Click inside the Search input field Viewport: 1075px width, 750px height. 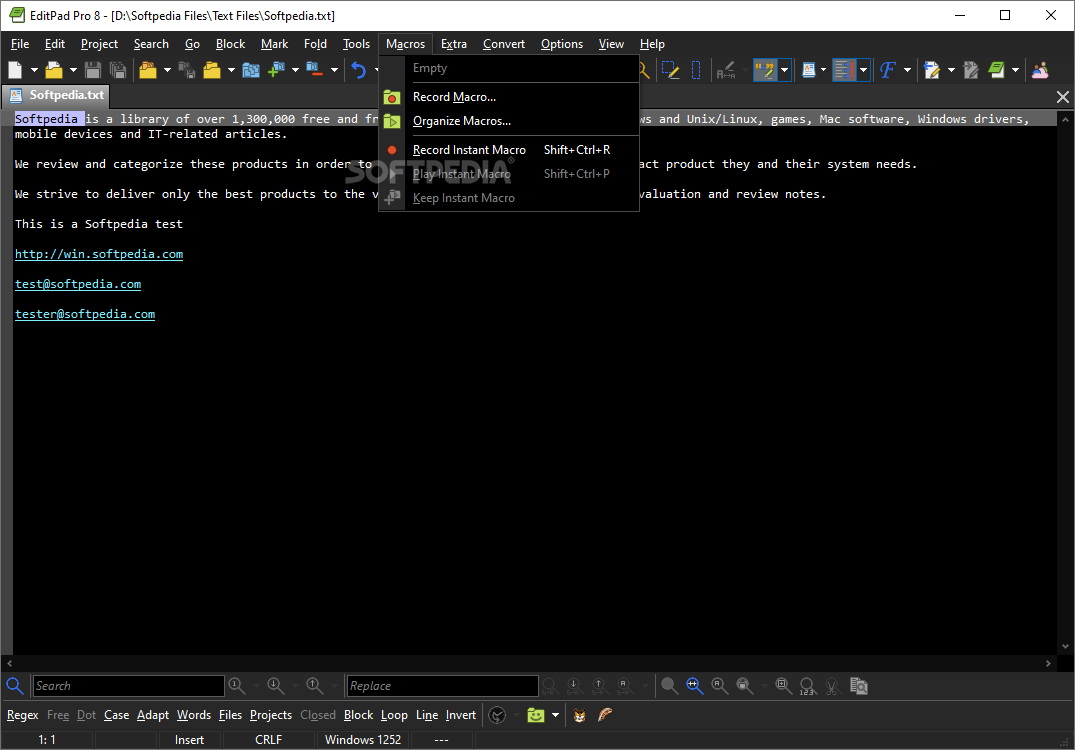click(x=128, y=686)
